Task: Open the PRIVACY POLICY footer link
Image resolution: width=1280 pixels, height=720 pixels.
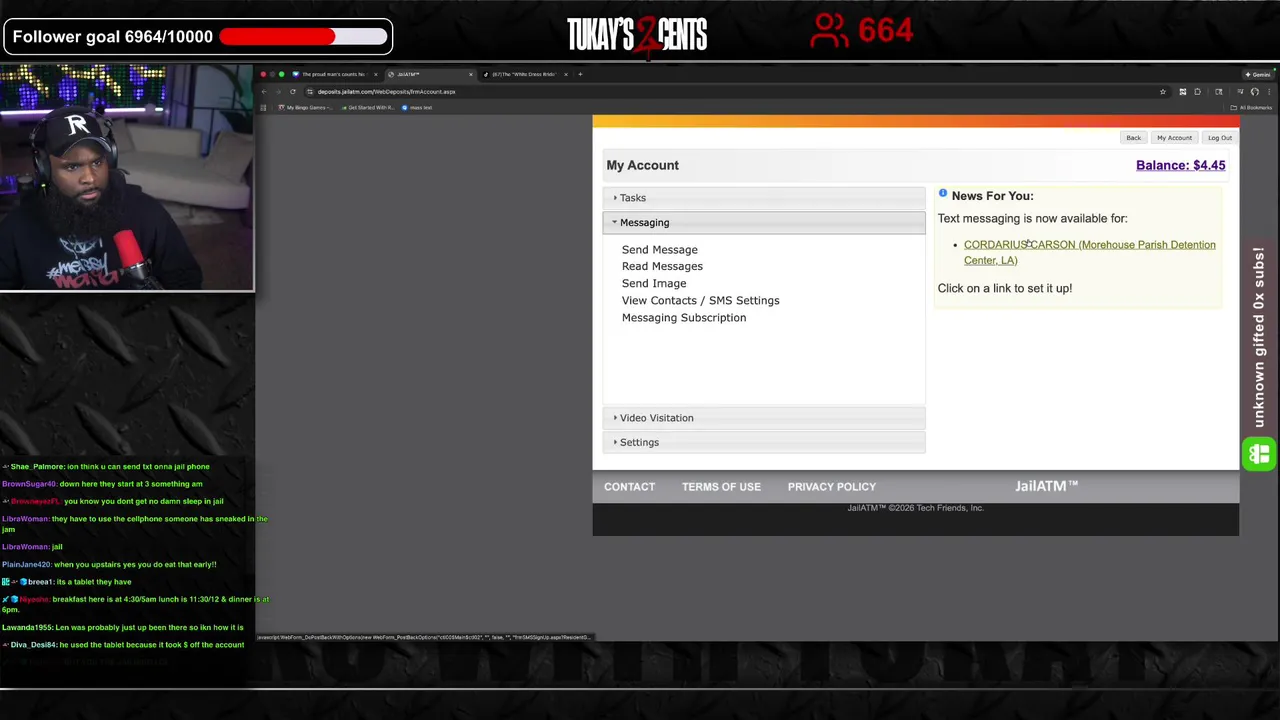Action: point(831,487)
